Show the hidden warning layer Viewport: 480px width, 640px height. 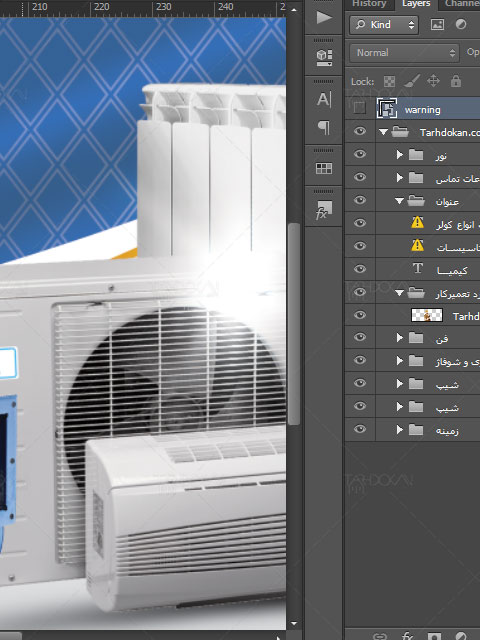pos(360,108)
